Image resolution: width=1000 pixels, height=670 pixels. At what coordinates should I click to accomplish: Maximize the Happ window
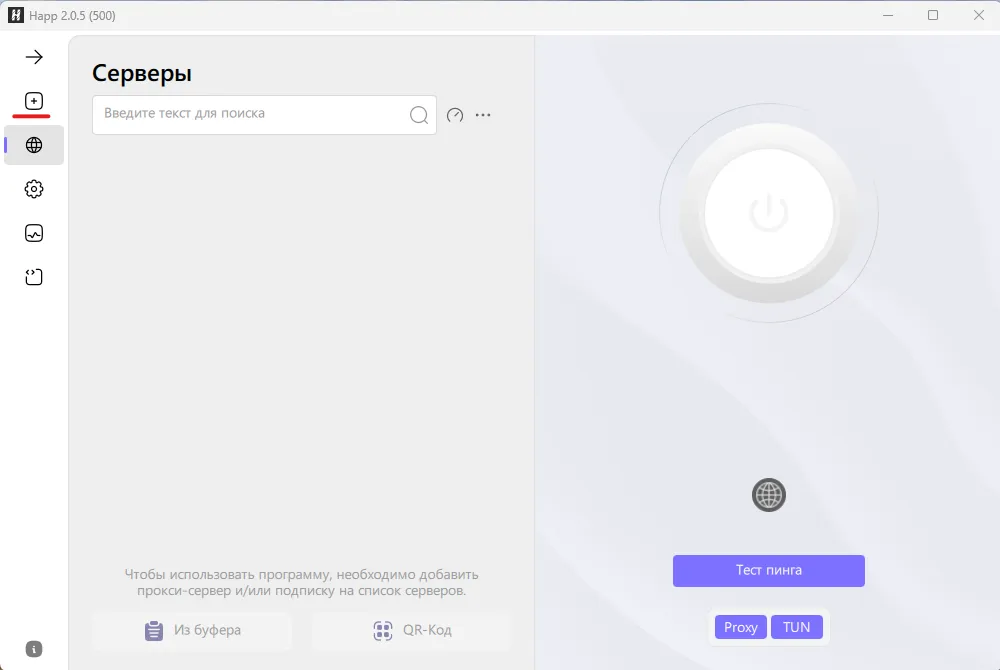[932, 15]
